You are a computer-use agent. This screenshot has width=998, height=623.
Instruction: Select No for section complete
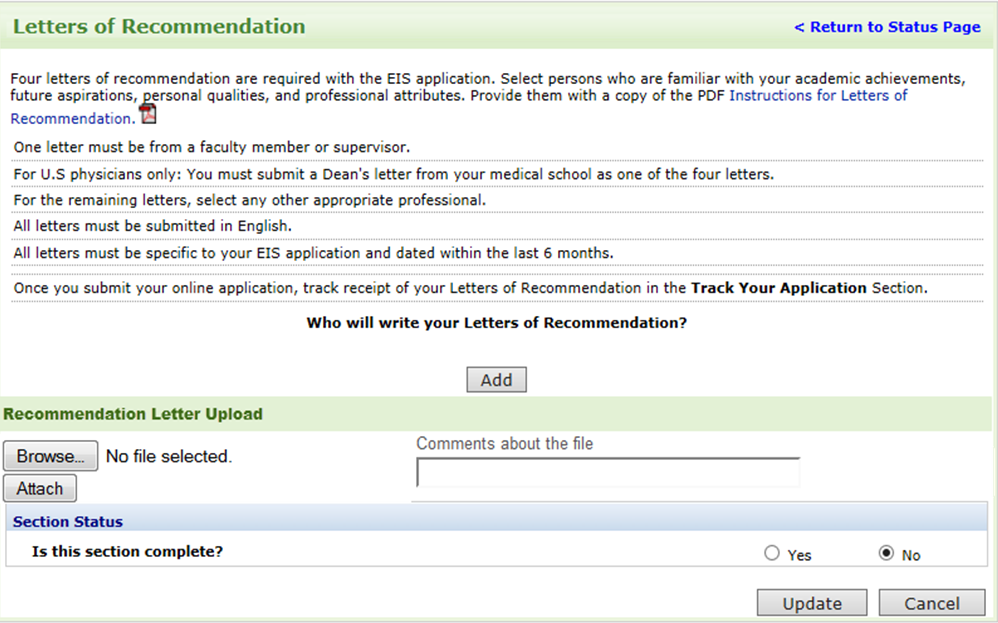coord(886,554)
